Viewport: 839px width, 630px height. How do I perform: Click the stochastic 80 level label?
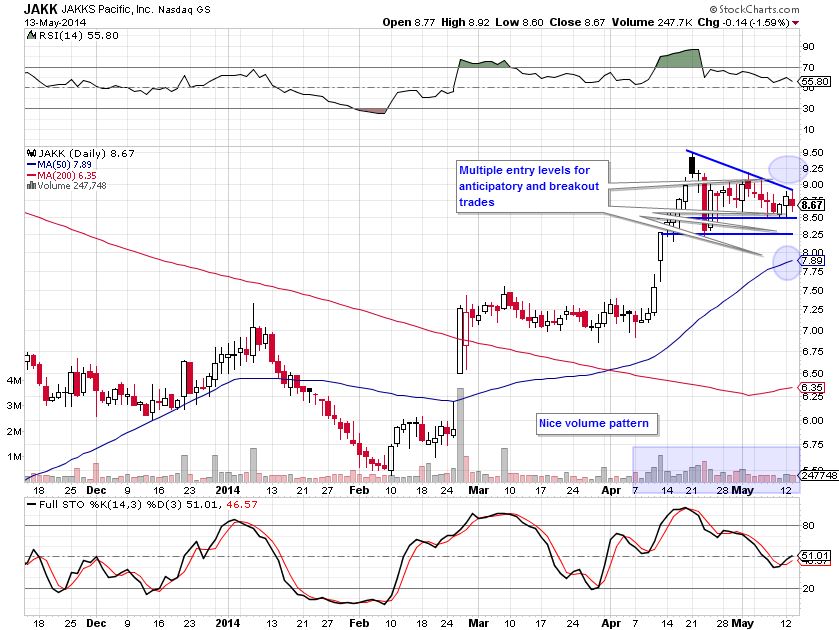[x=808, y=526]
